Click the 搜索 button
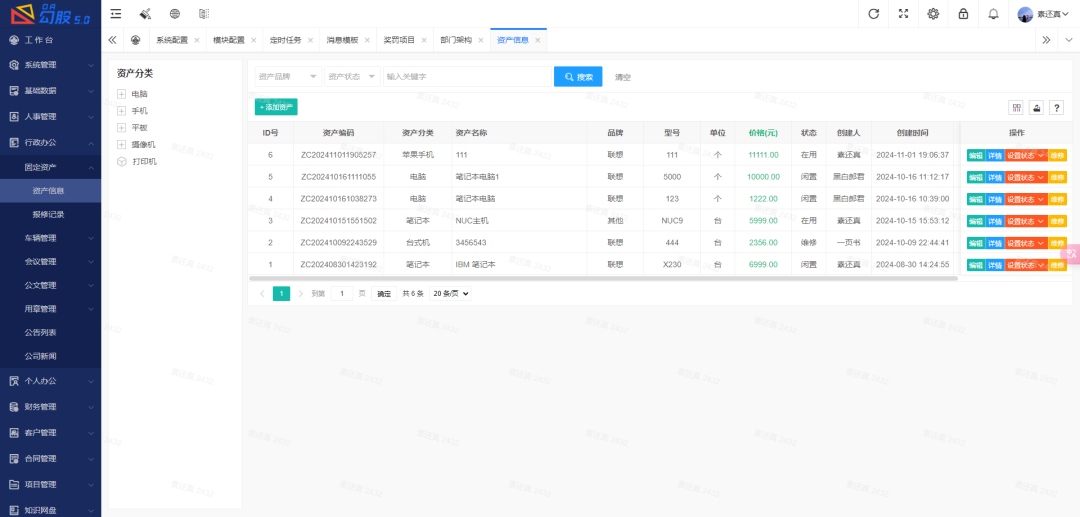This screenshot has width=1080, height=517. coord(578,77)
